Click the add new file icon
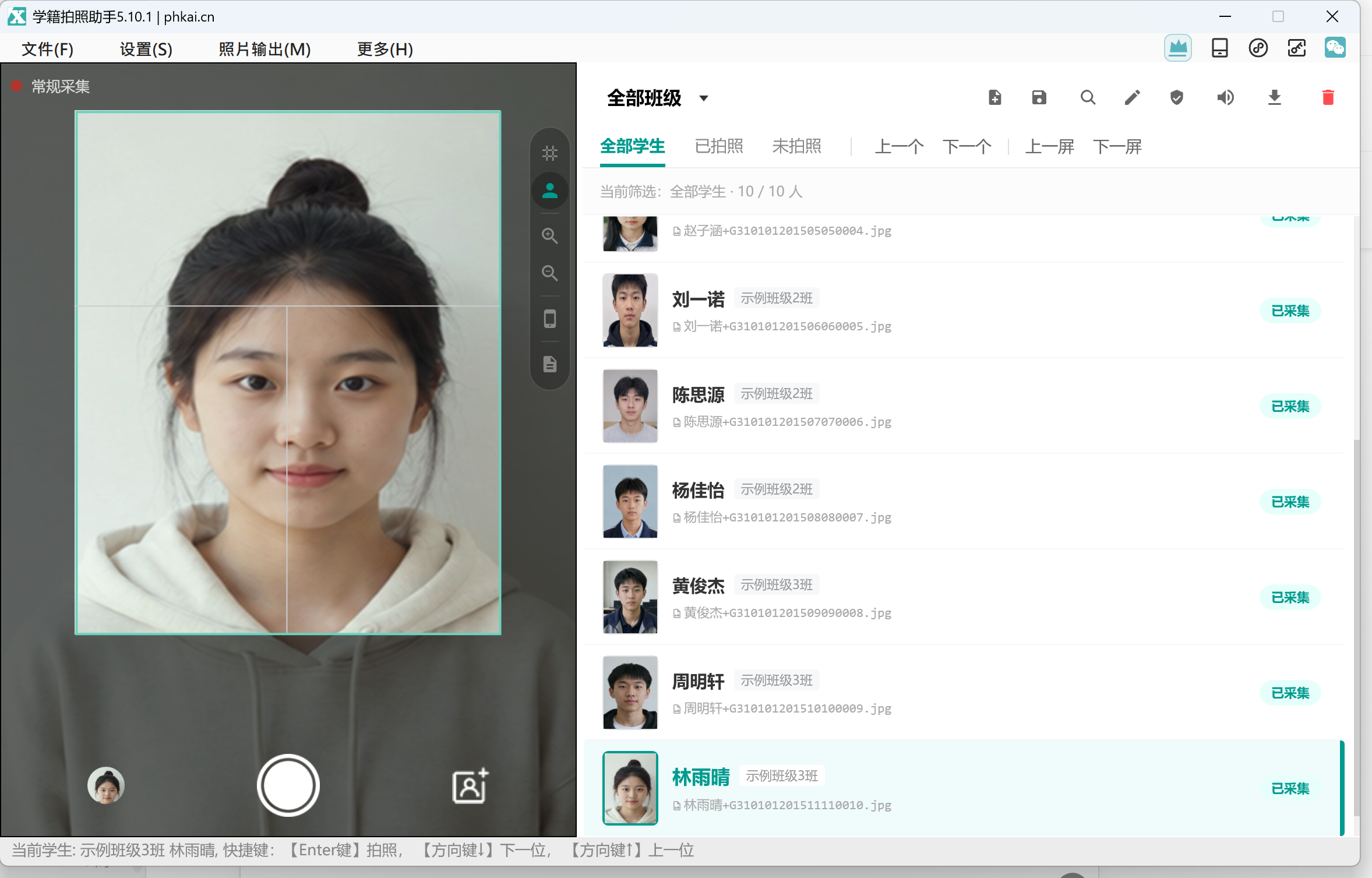Viewport: 1372px width, 878px height. pos(995,97)
